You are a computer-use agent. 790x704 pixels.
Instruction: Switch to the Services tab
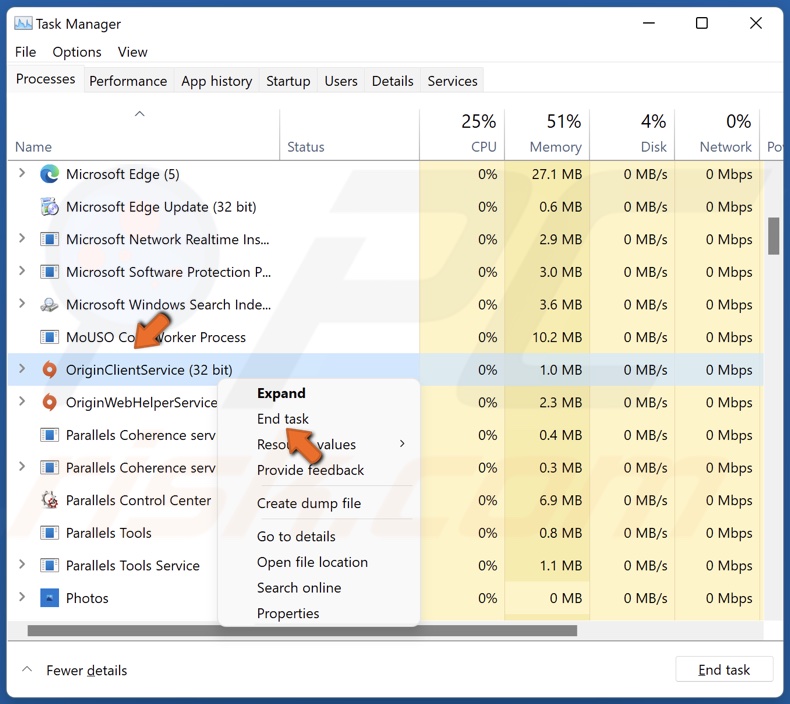tap(452, 81)
